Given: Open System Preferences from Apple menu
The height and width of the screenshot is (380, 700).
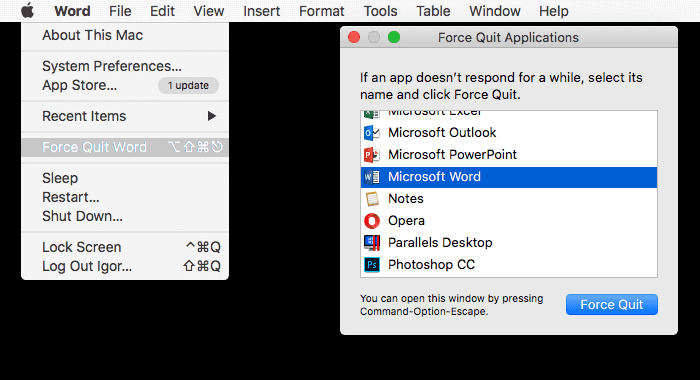Looking at the screenshot, I should click(x=125, y=66).
